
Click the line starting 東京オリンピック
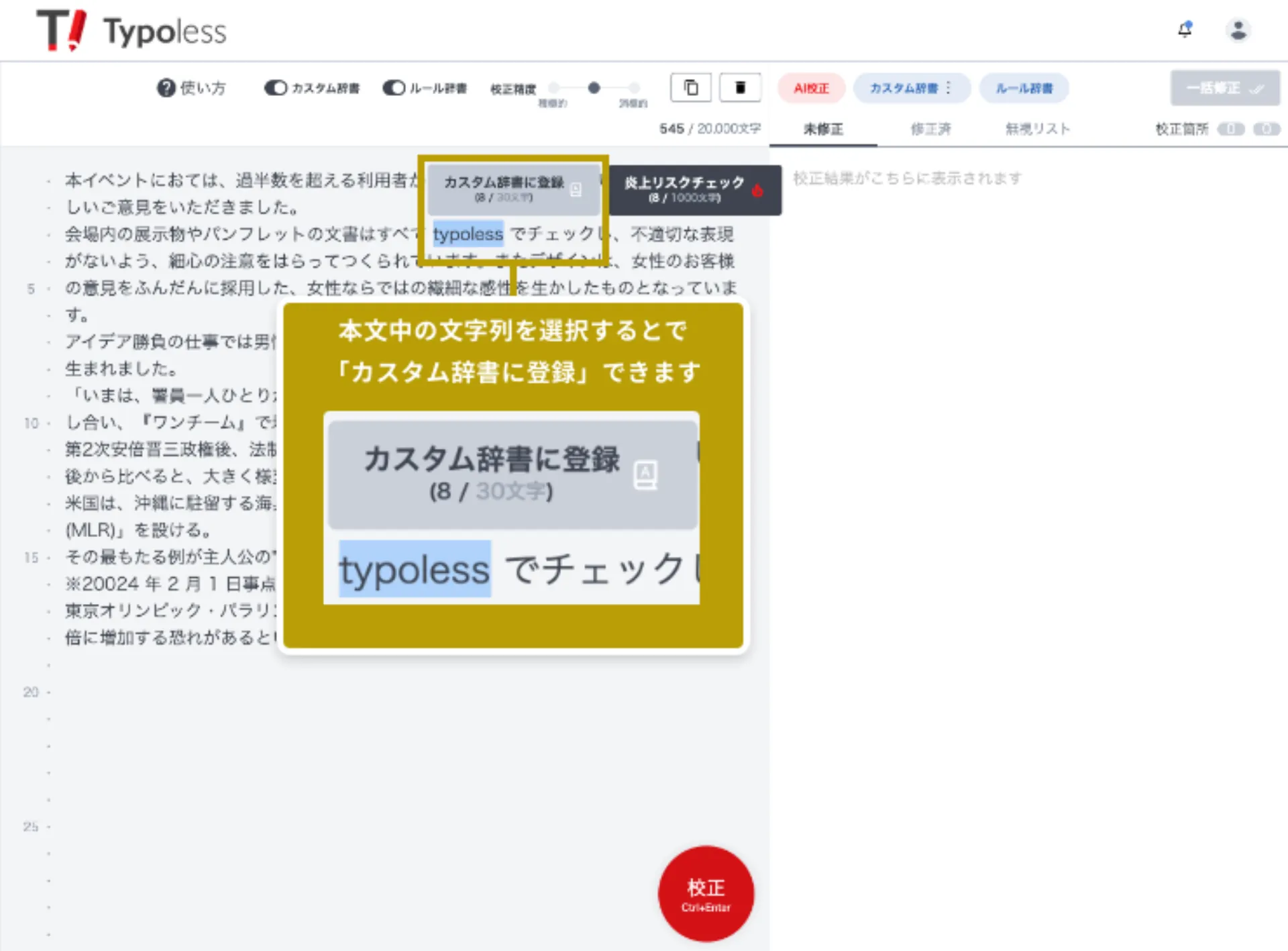click(170, 610)
